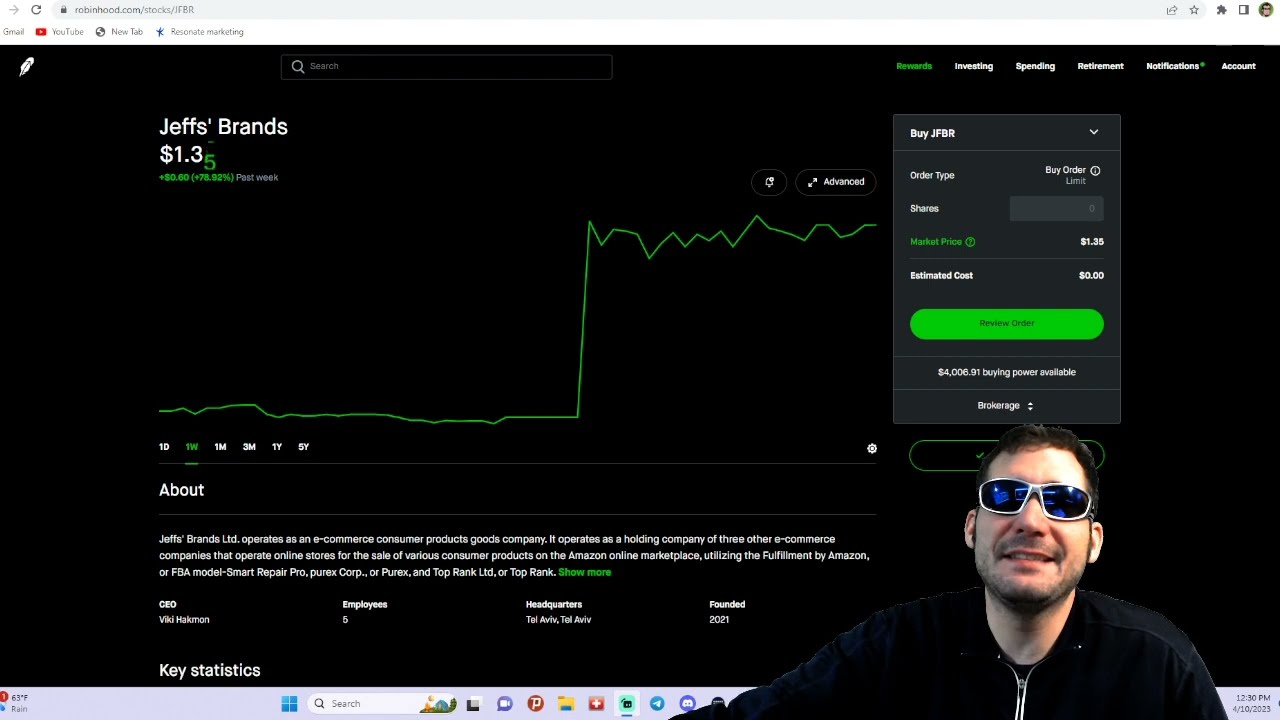1280x720 pixels.
Task: Open the Investing tab
Action: point(974,66)
